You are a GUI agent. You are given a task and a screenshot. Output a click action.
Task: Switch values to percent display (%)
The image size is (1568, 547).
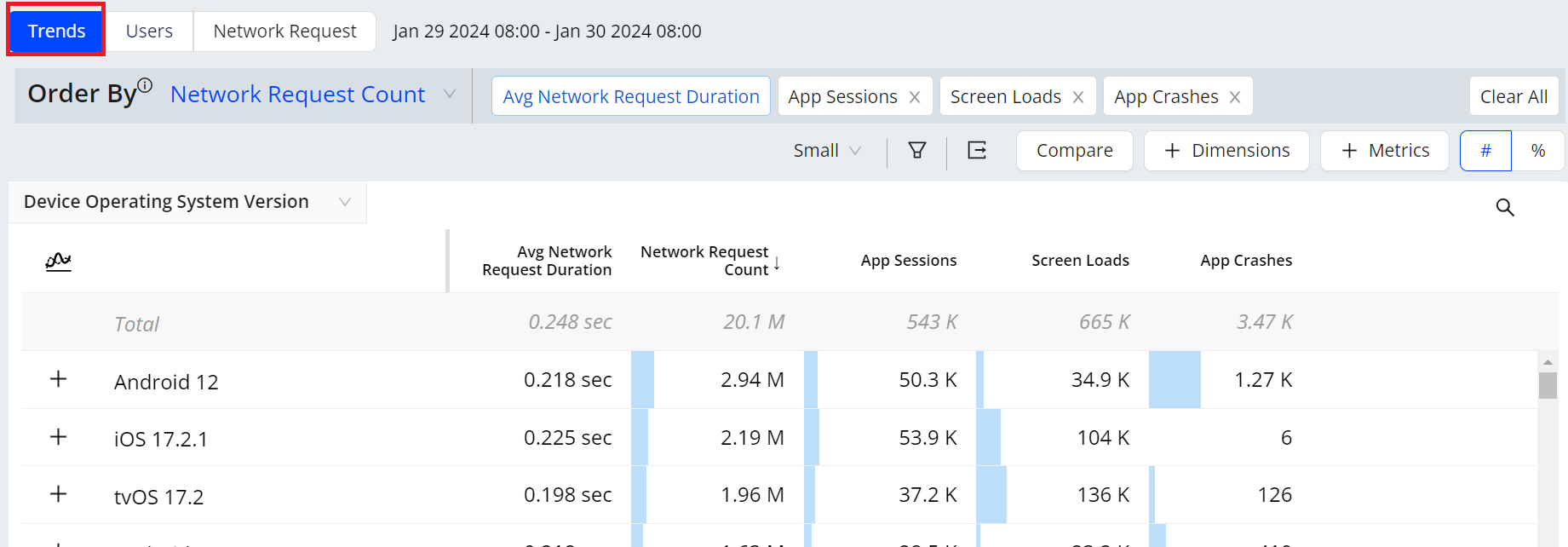pyautogui.click(x=1537, y=151)
